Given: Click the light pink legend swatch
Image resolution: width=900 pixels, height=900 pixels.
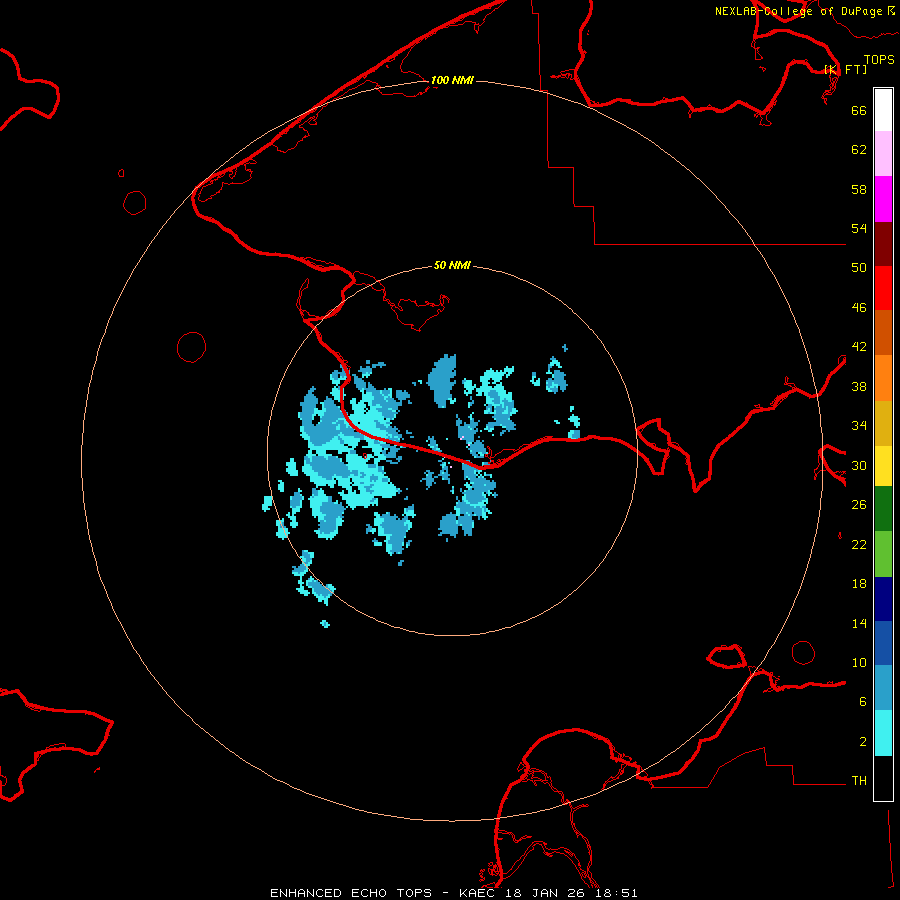Looking at the screenshot, I should click(883, 154).
